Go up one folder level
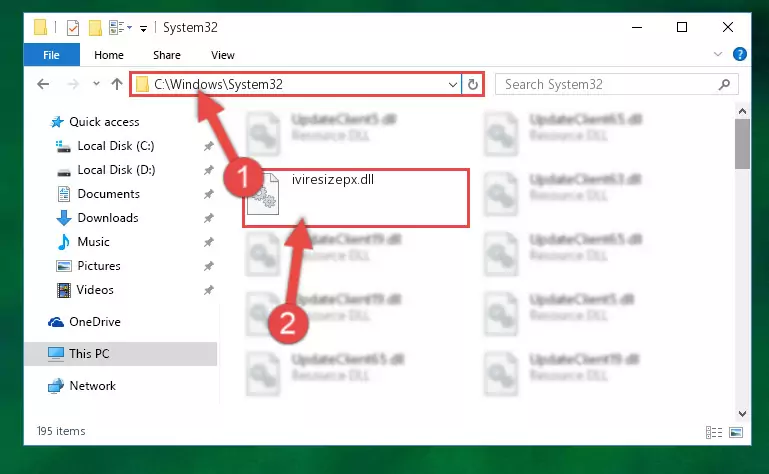 coord(117,84)
